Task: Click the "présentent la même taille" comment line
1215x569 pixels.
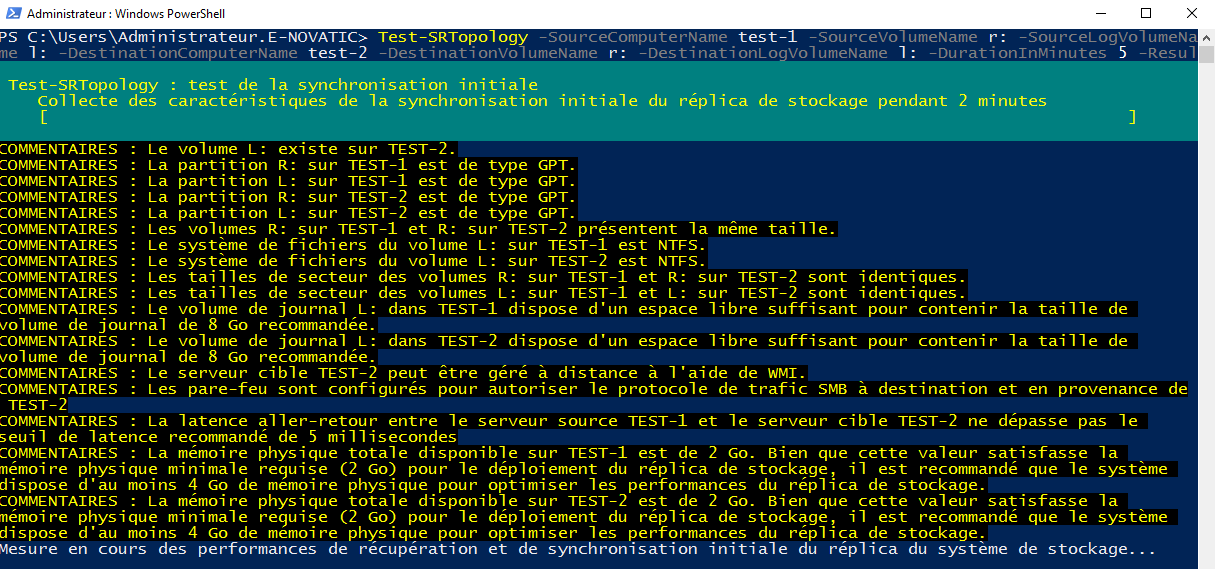Action: (418, 229)
